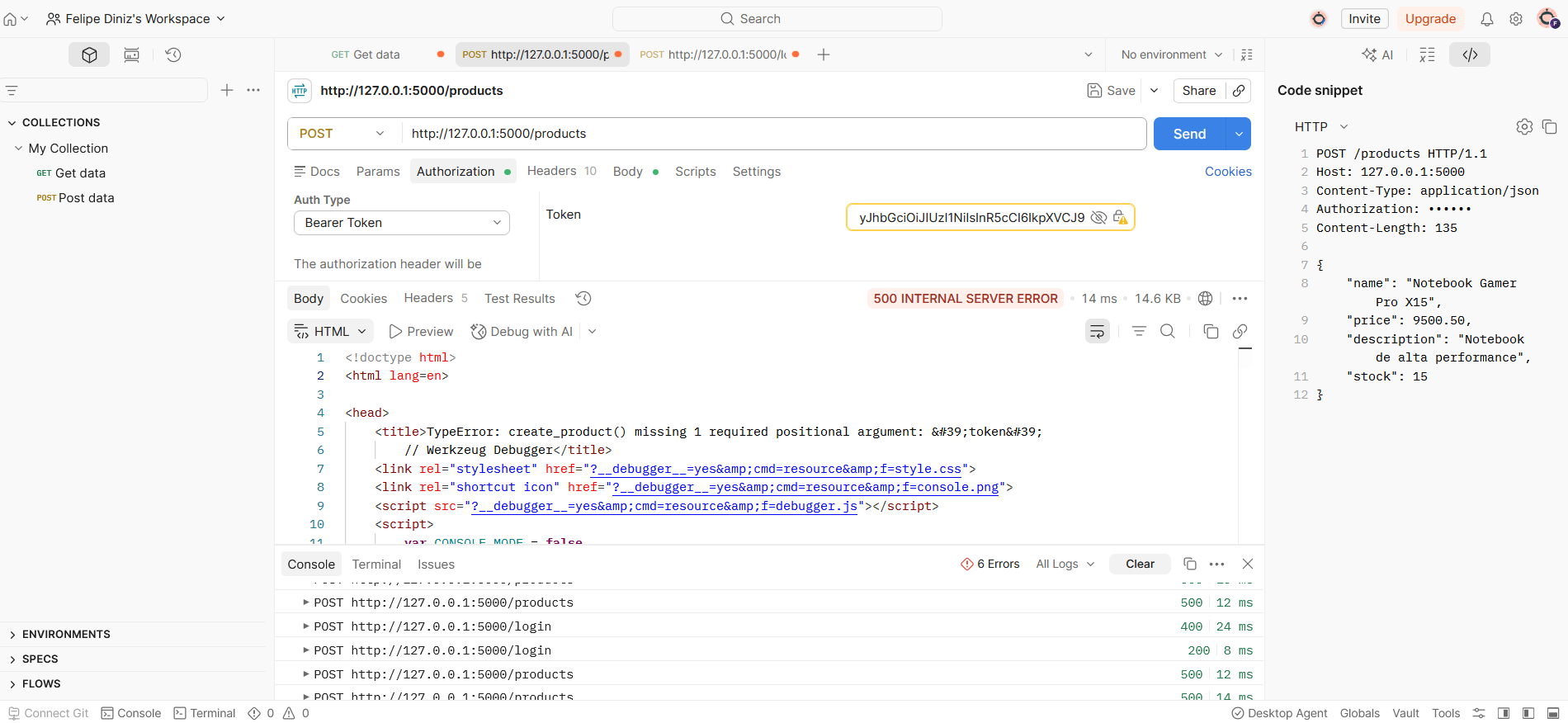
Task: Open the History sidebar icon
Action: click(173, 54)
